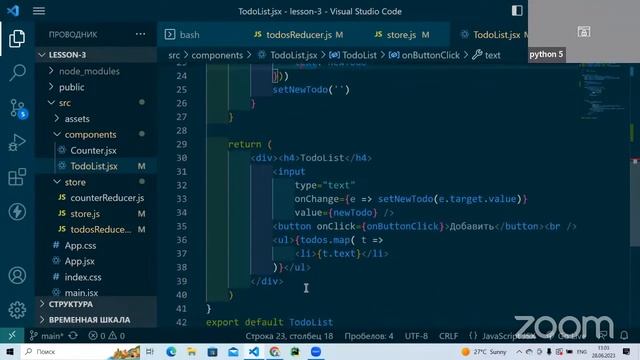Click the taskbar search box Поиск
640x360 pixels.
(x=81, y=351)
